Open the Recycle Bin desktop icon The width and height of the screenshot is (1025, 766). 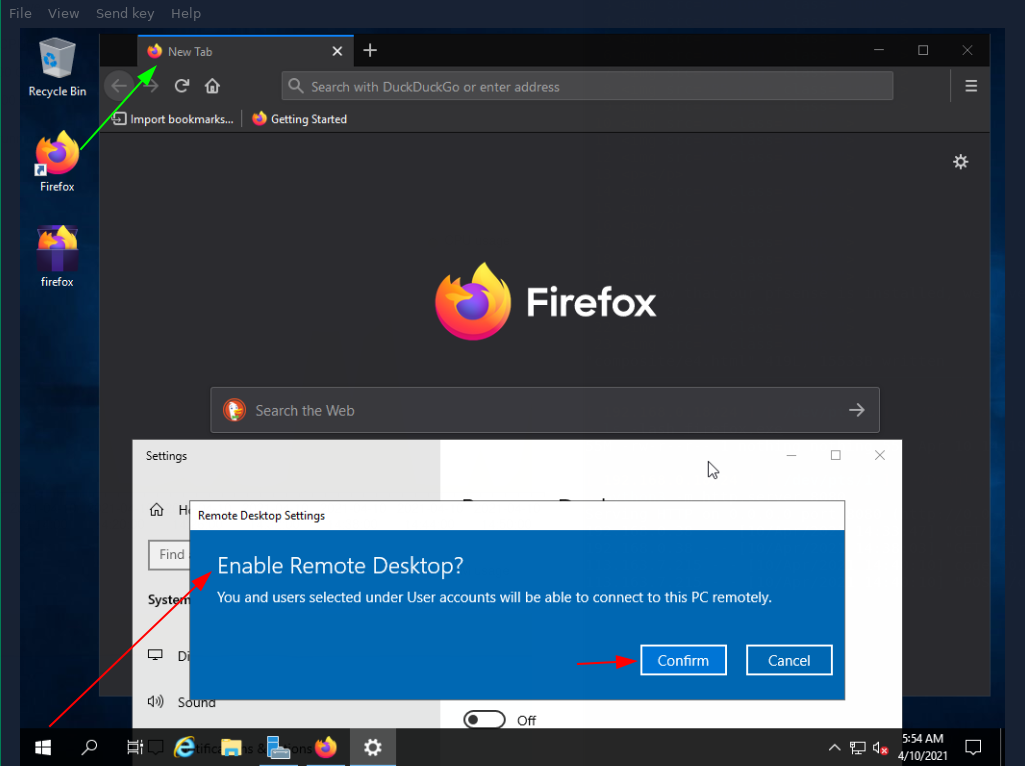[x=57, y=67]
